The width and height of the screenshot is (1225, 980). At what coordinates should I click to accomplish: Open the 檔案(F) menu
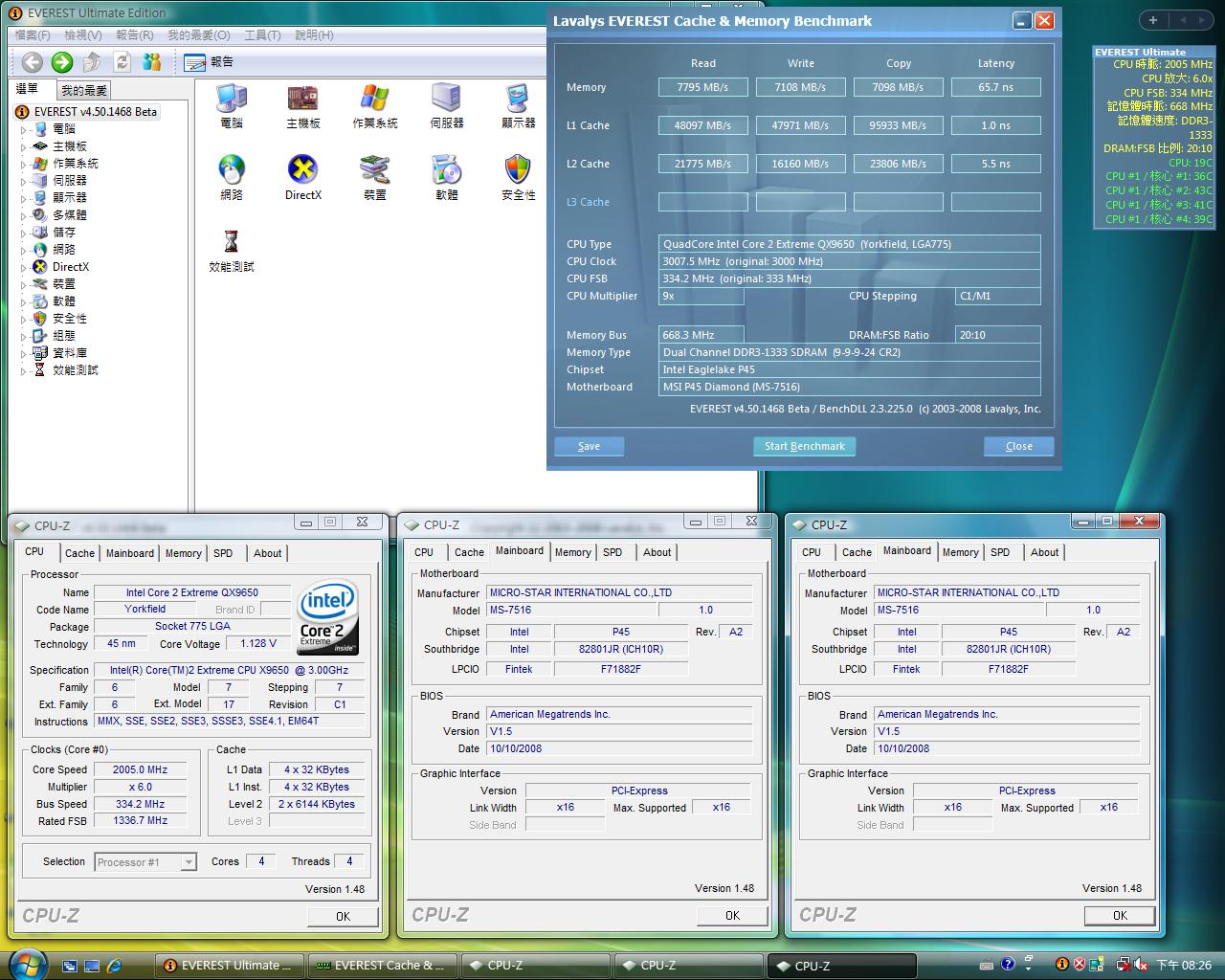(33, 35)
